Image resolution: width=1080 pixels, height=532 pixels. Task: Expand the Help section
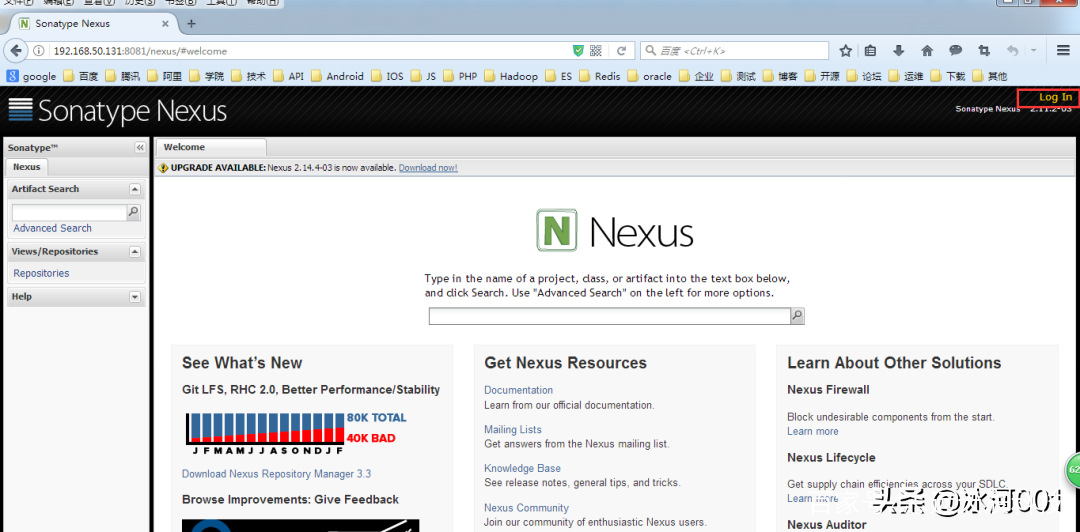135,297
